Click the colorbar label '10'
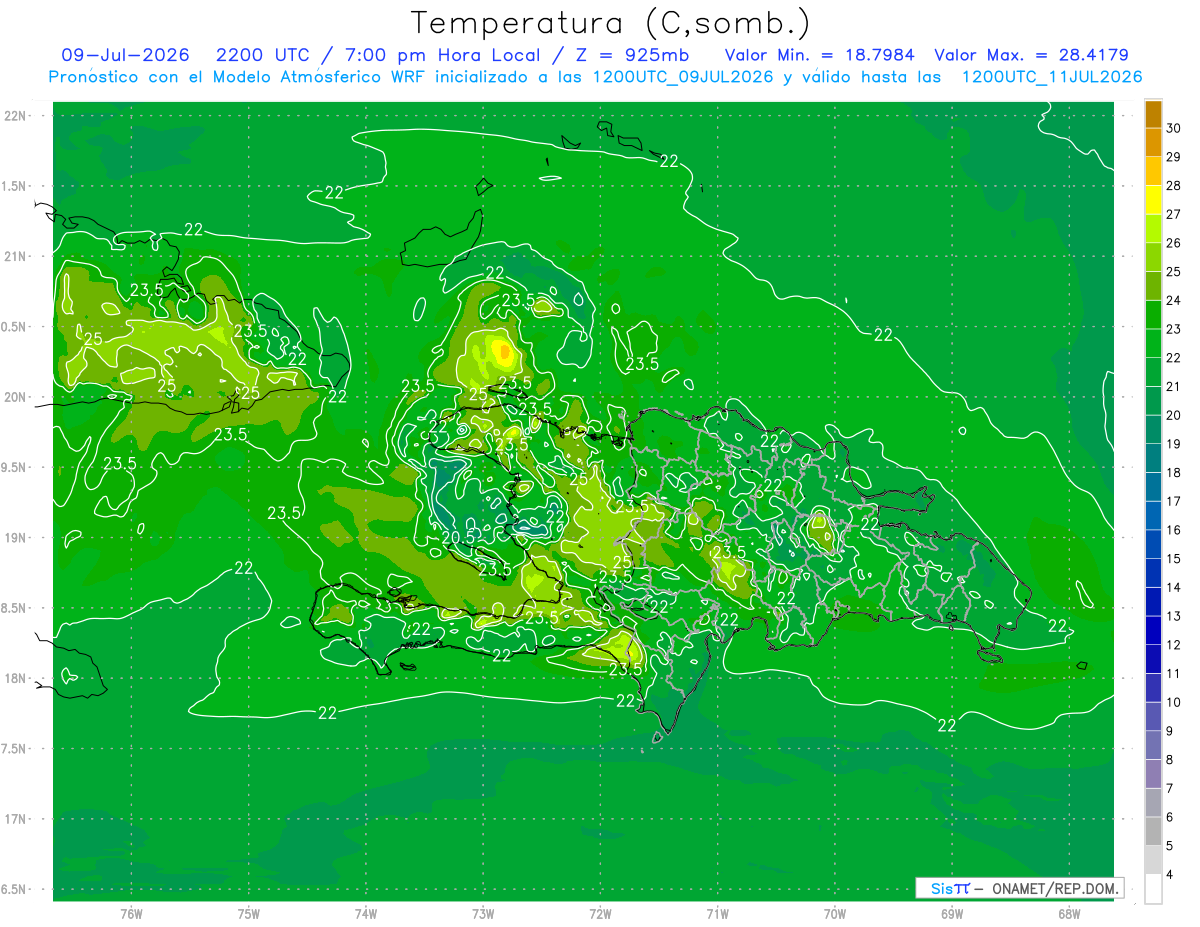The height and width of the screenshot is (927, 1200). 1174,702
